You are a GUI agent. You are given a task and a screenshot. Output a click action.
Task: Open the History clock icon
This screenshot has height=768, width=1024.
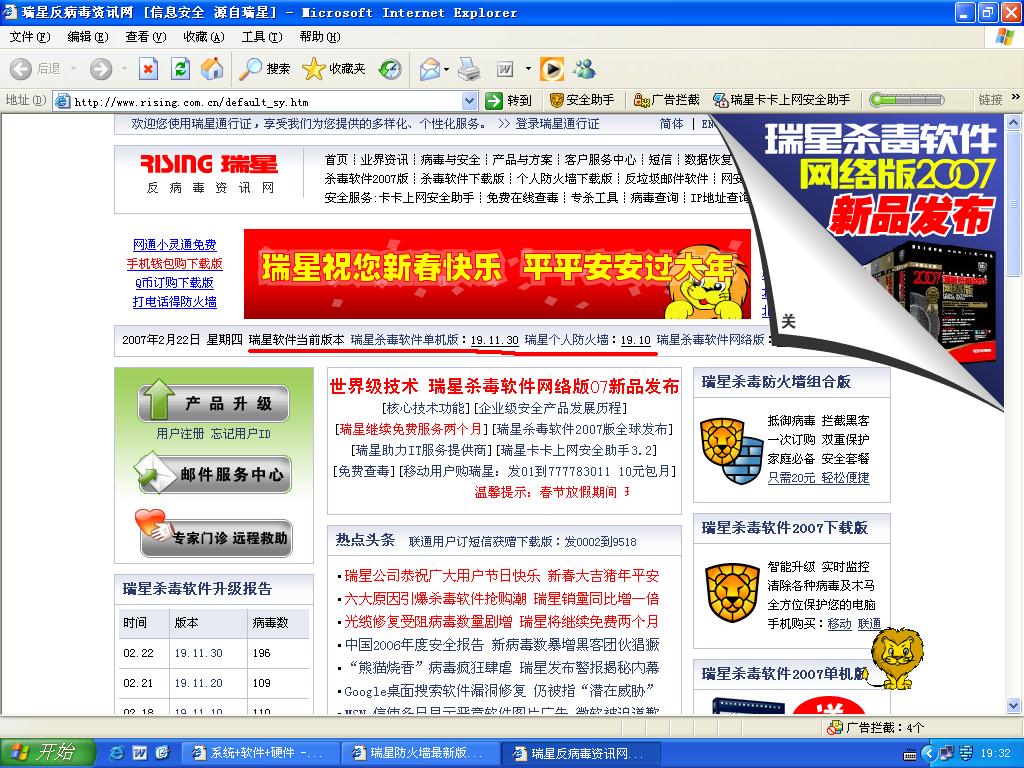pyautogui.click(x=391, y=69)
